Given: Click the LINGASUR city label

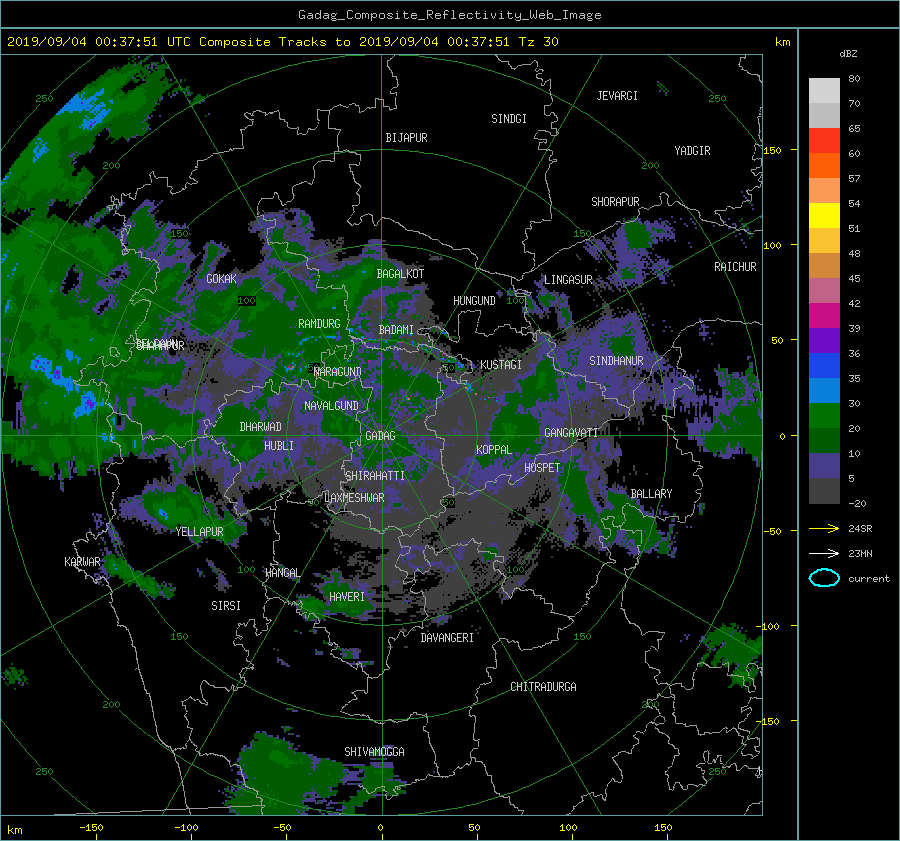Looking at the screenshot, I should (x=568, y=280).
